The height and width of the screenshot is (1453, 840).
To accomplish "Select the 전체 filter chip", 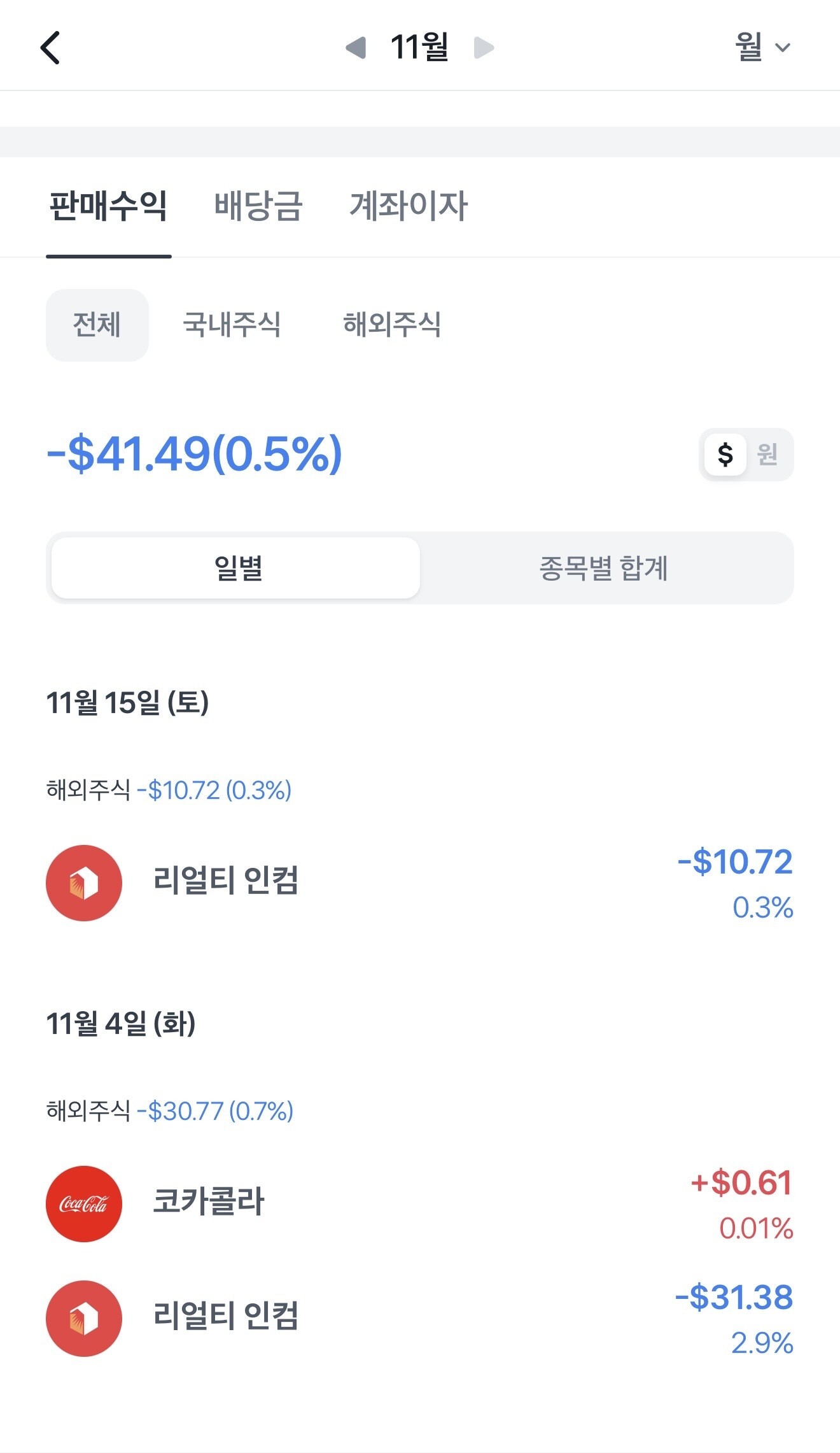I will click(x=97, y=325).
